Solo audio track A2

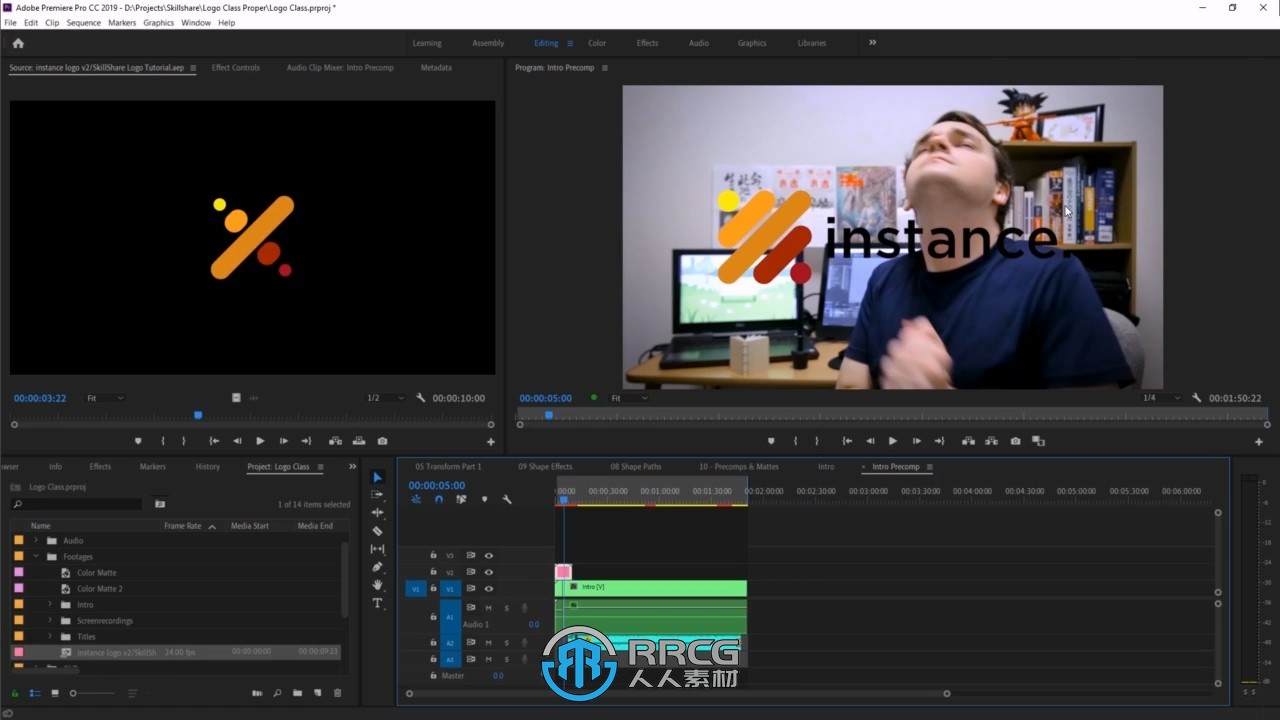[506, 642]
